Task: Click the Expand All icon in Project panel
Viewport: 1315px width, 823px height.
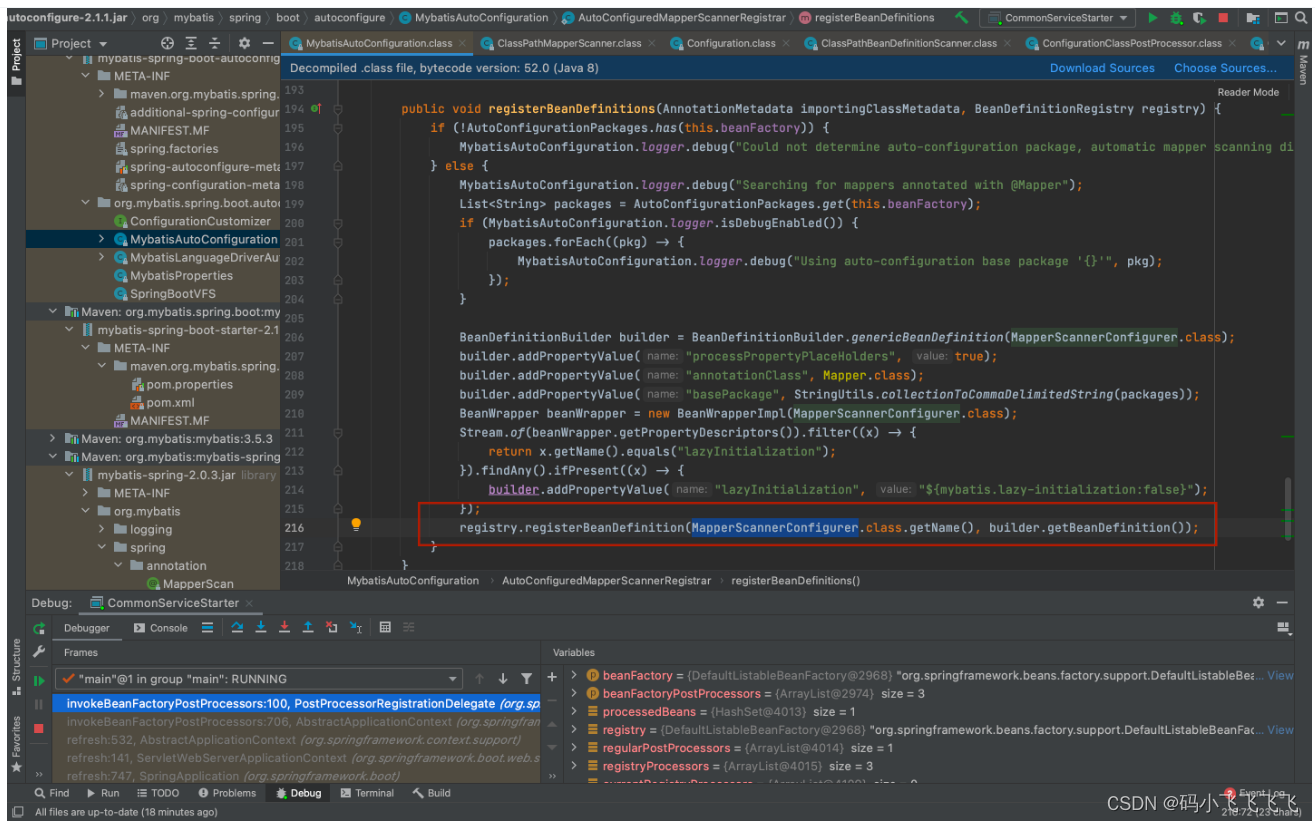Action: 191,43
